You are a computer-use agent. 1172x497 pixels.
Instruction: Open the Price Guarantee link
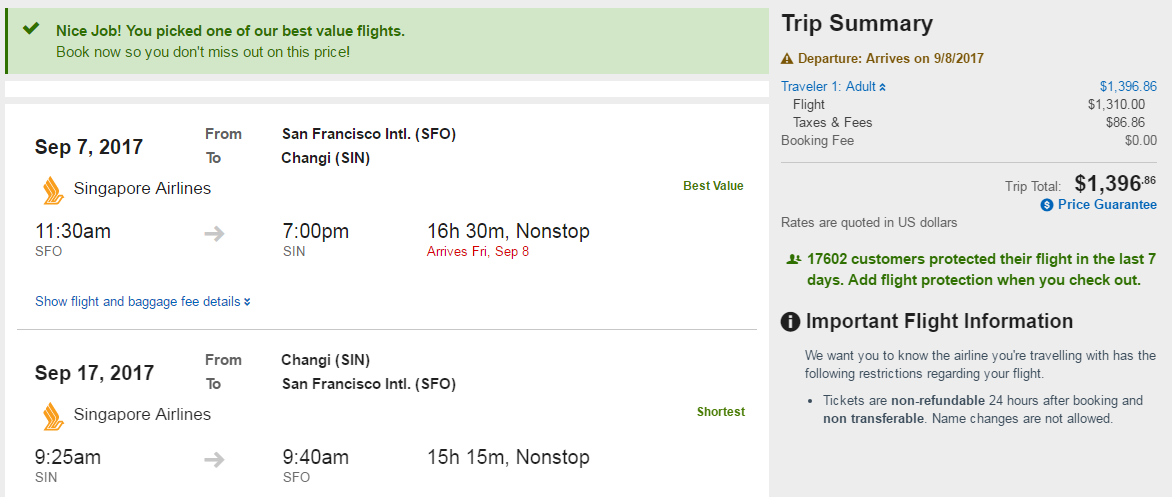[1107, 205]
